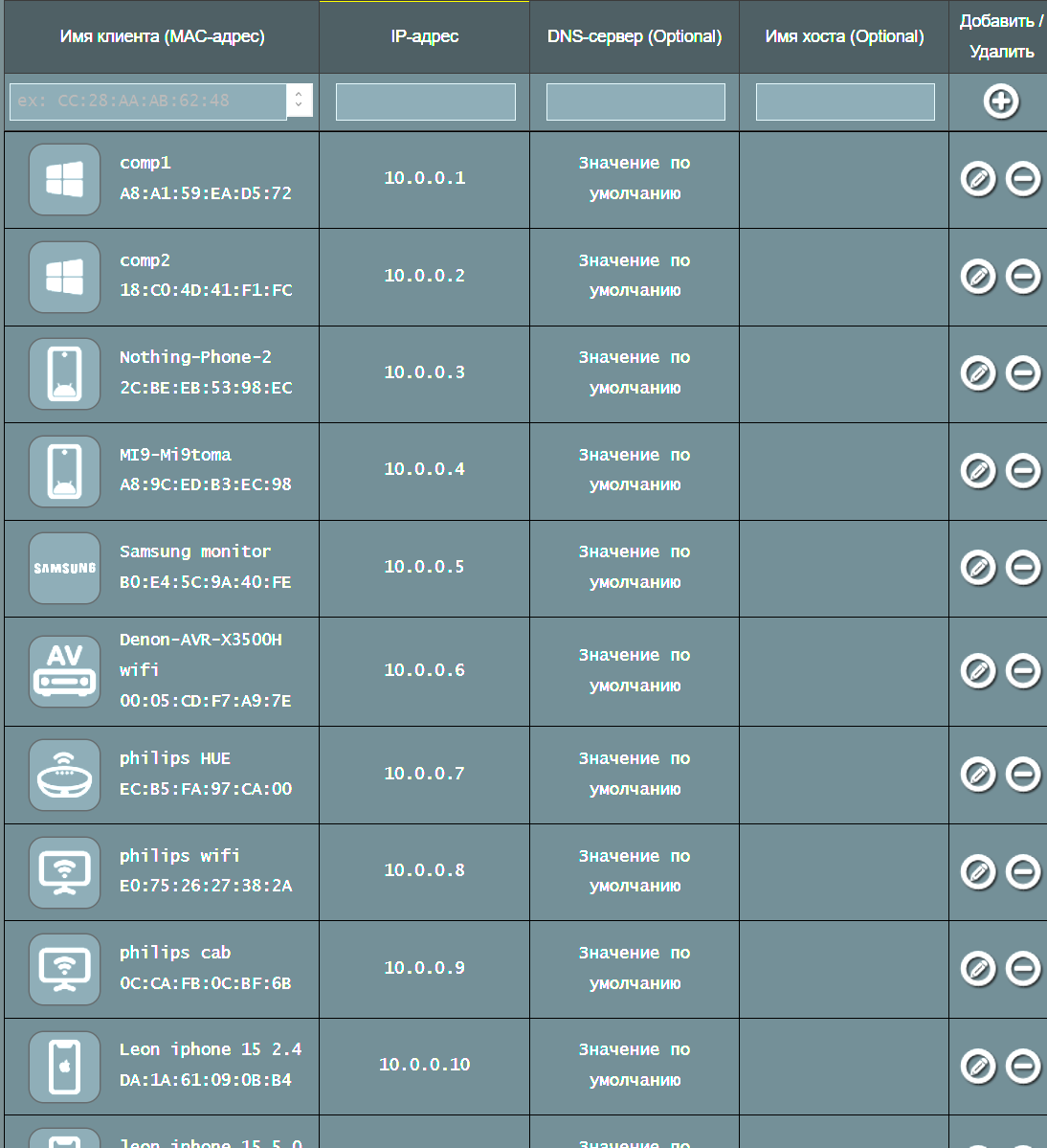Edit the Samsung monitor entry

click(978, 568)
